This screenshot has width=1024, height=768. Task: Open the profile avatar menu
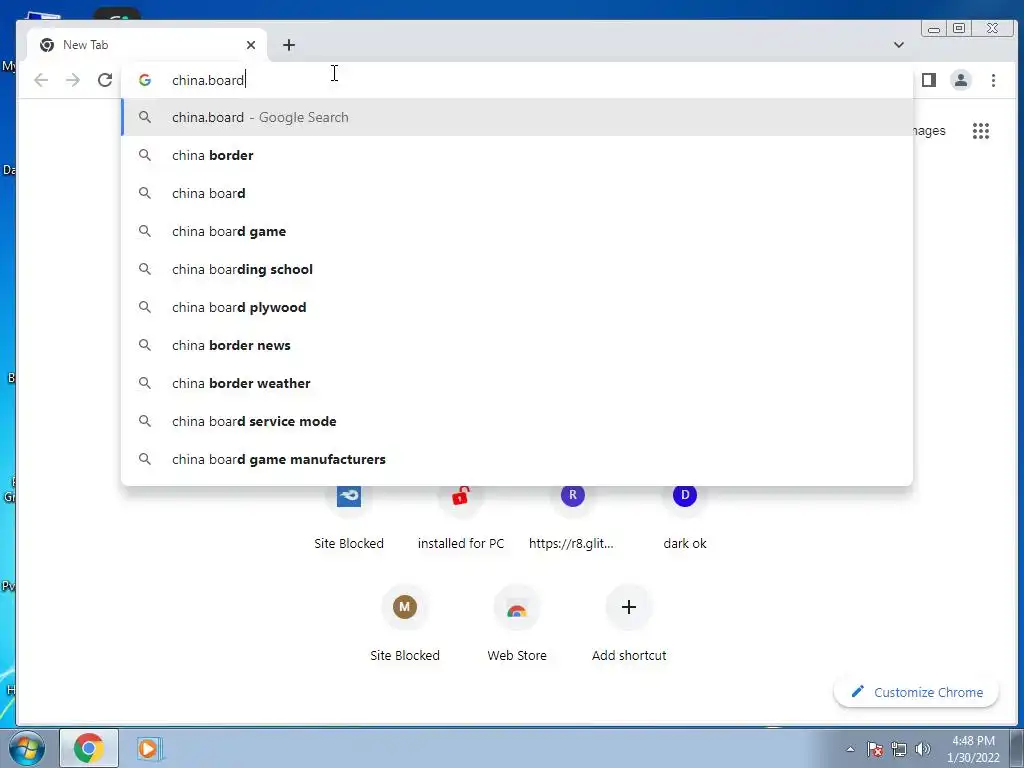[x=961, y=80]
